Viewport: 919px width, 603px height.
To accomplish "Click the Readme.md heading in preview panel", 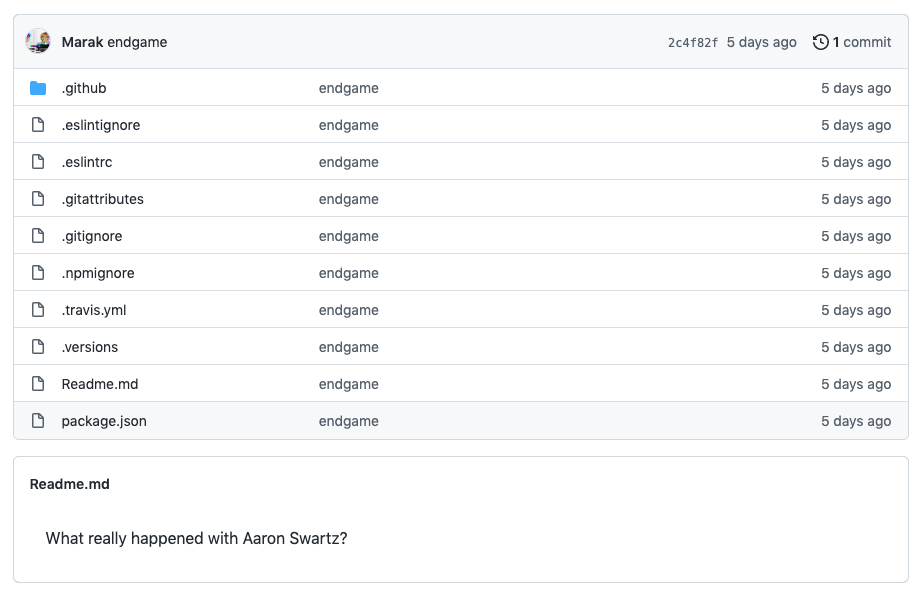I will tap(70, 484).
